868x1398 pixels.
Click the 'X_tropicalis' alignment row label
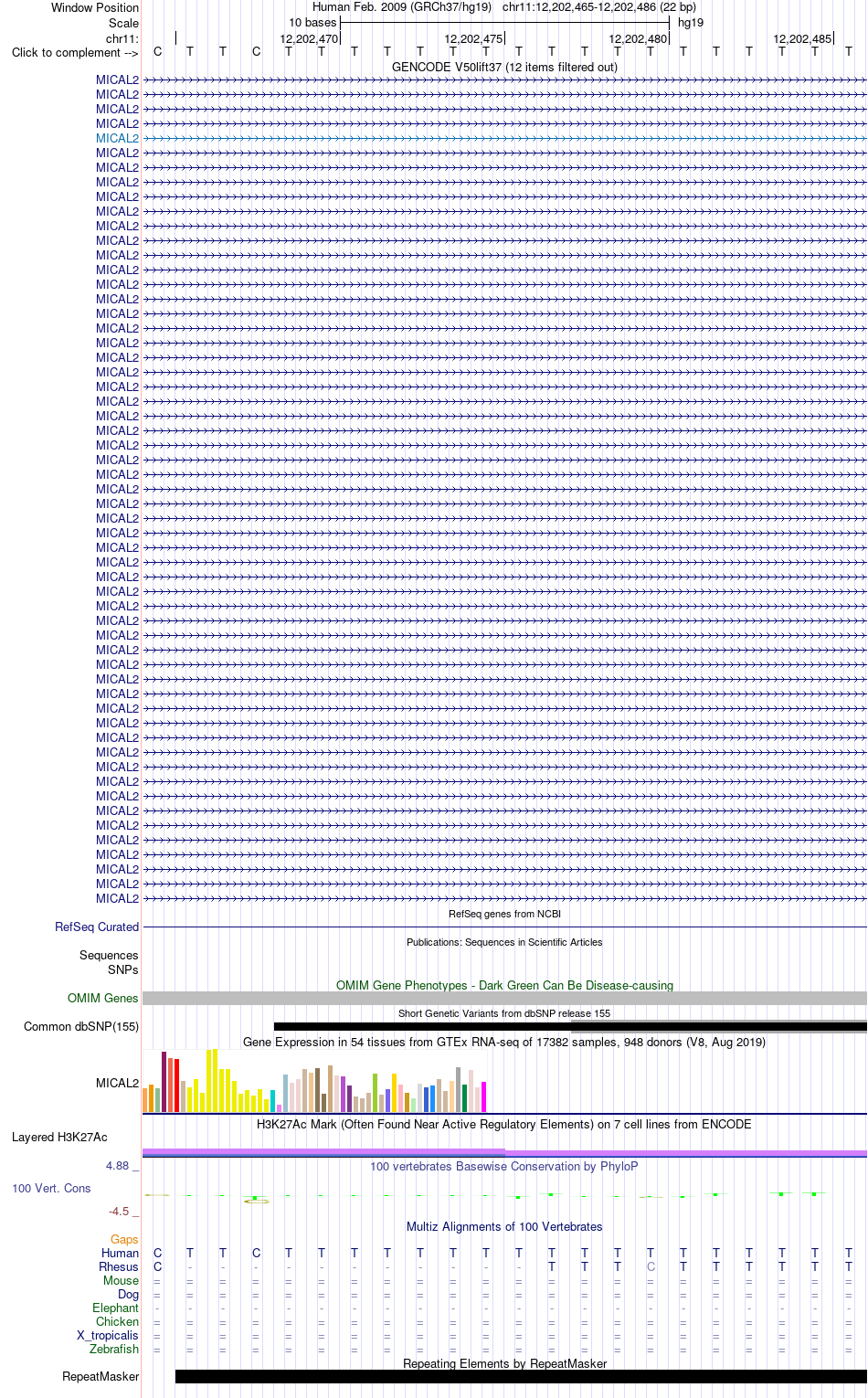(x=108, y=1335)
